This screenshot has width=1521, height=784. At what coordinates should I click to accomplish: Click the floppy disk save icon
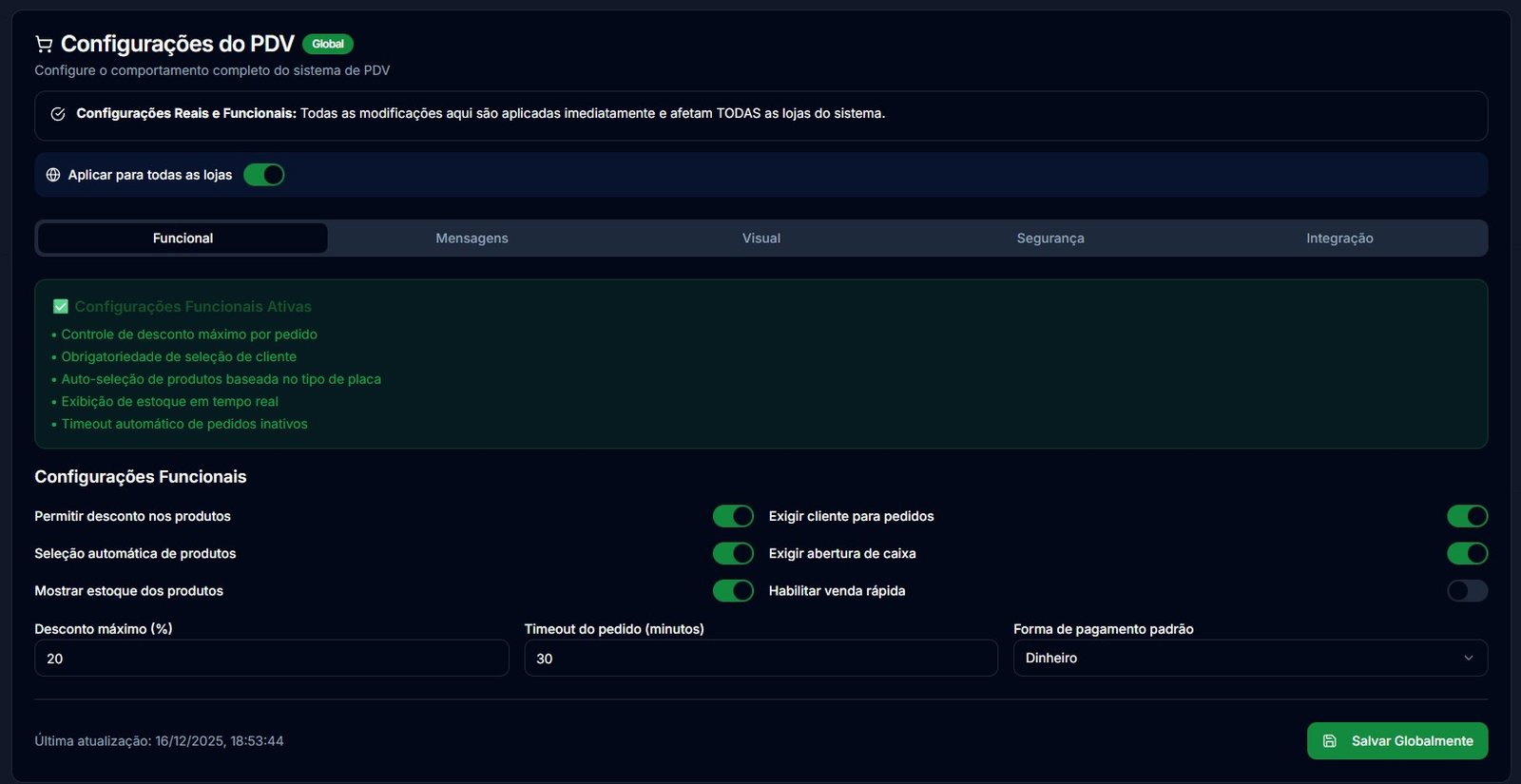[x=1330, y=741]
